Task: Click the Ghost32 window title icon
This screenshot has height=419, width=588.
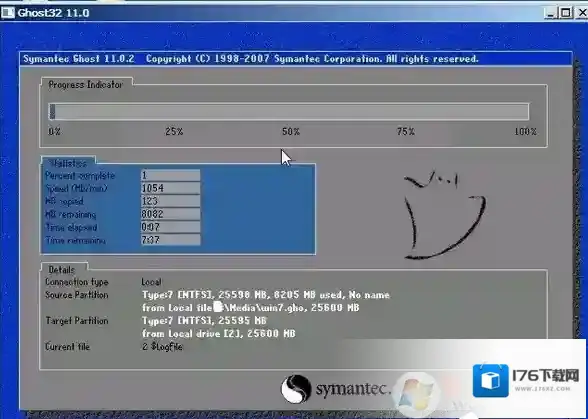Action: click(x=8, y=13)
